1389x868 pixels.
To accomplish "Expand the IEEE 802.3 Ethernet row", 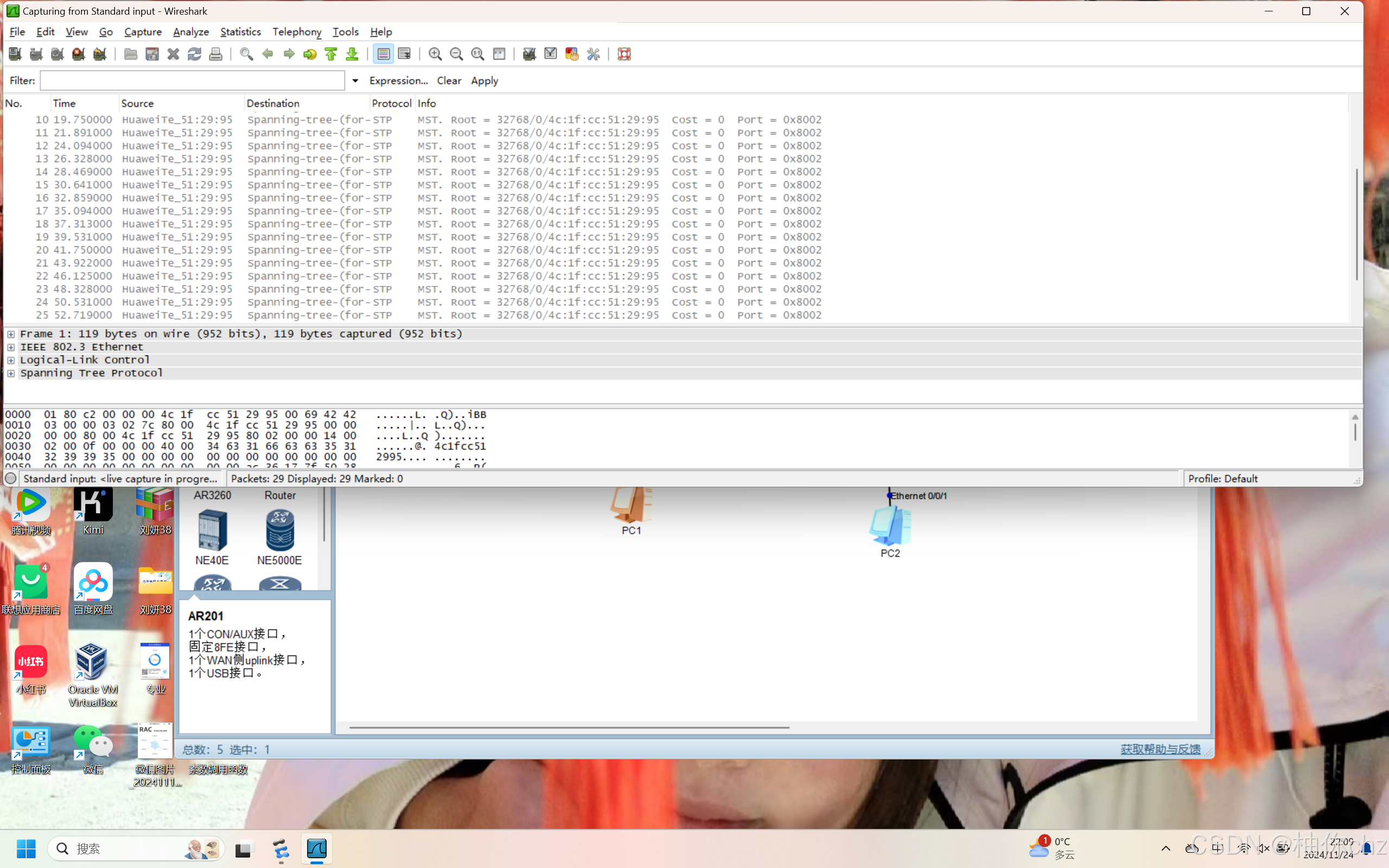I will tap(11, 347).
